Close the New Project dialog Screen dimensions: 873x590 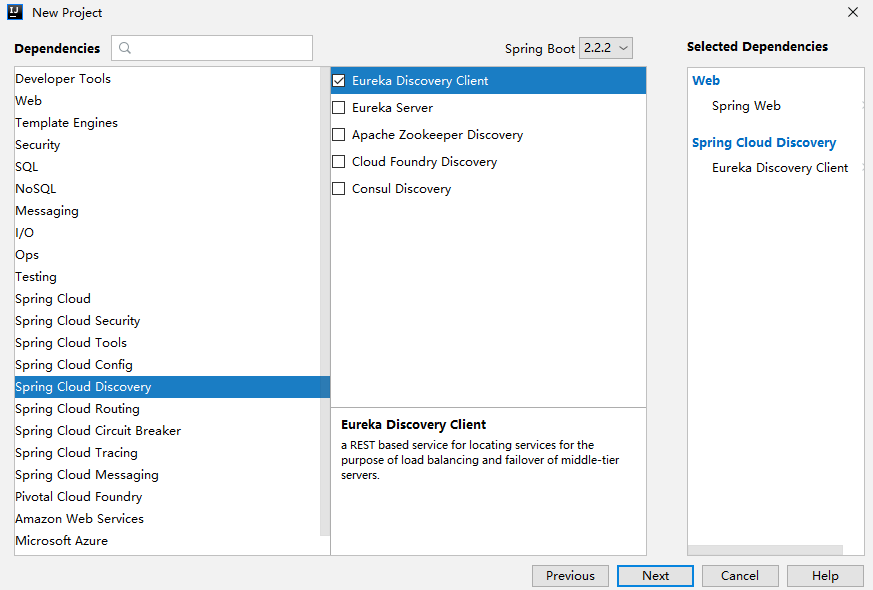pyautogui.click(x=852, y=12)
